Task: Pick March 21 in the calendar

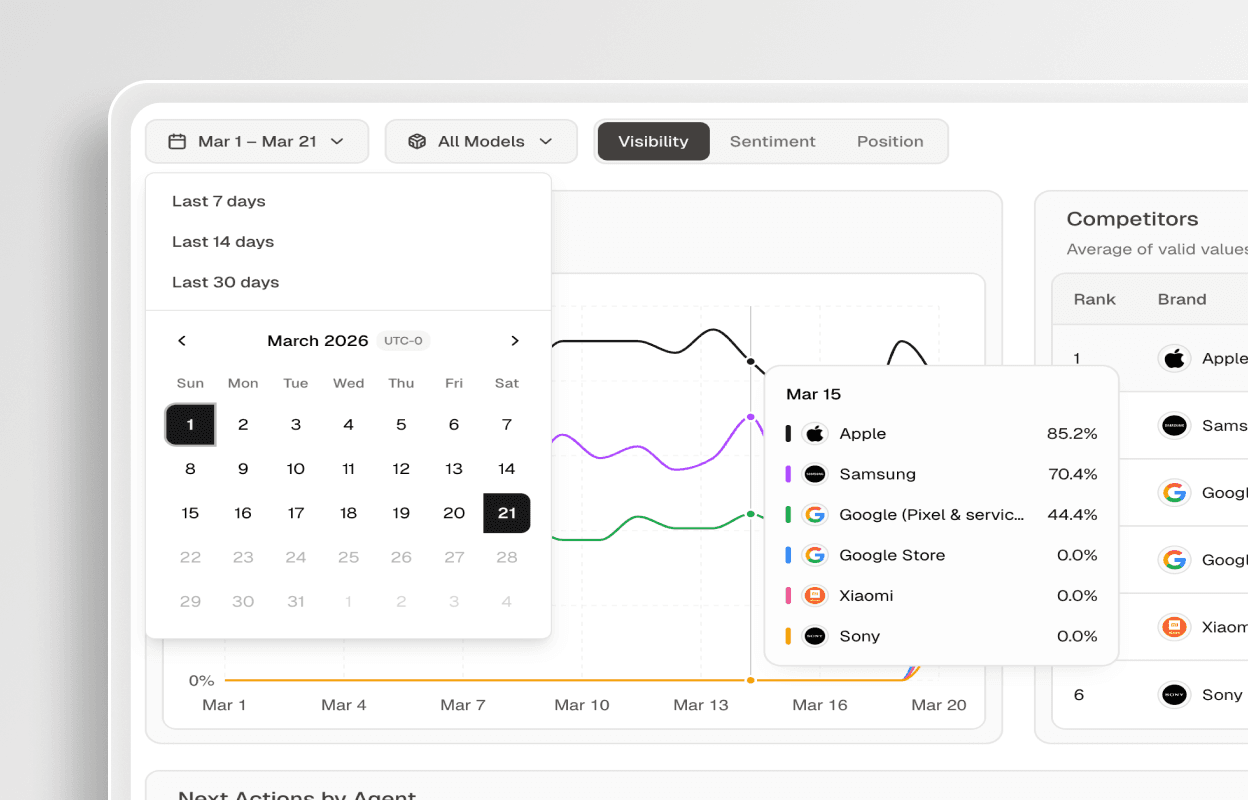Action: [507, 513]
